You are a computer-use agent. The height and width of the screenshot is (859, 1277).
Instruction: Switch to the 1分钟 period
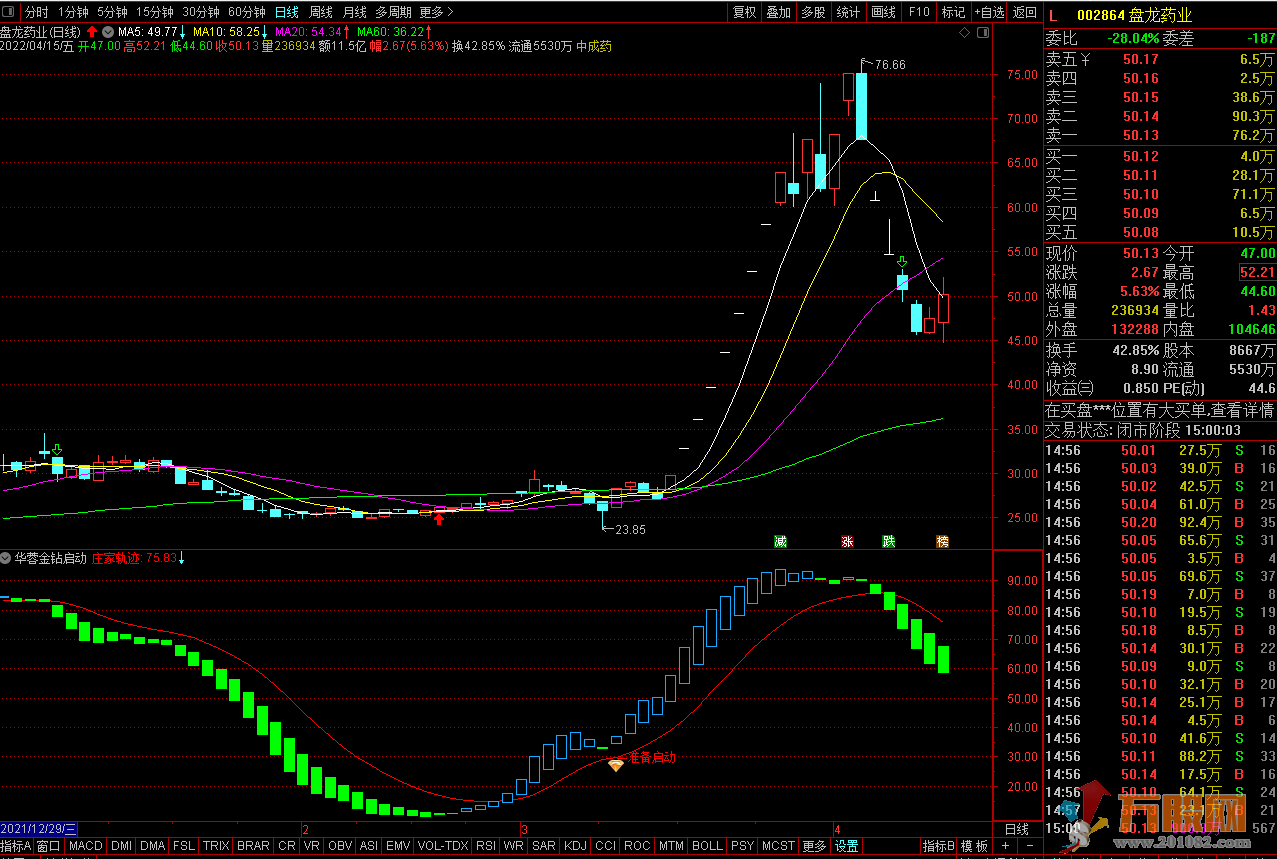73,12
